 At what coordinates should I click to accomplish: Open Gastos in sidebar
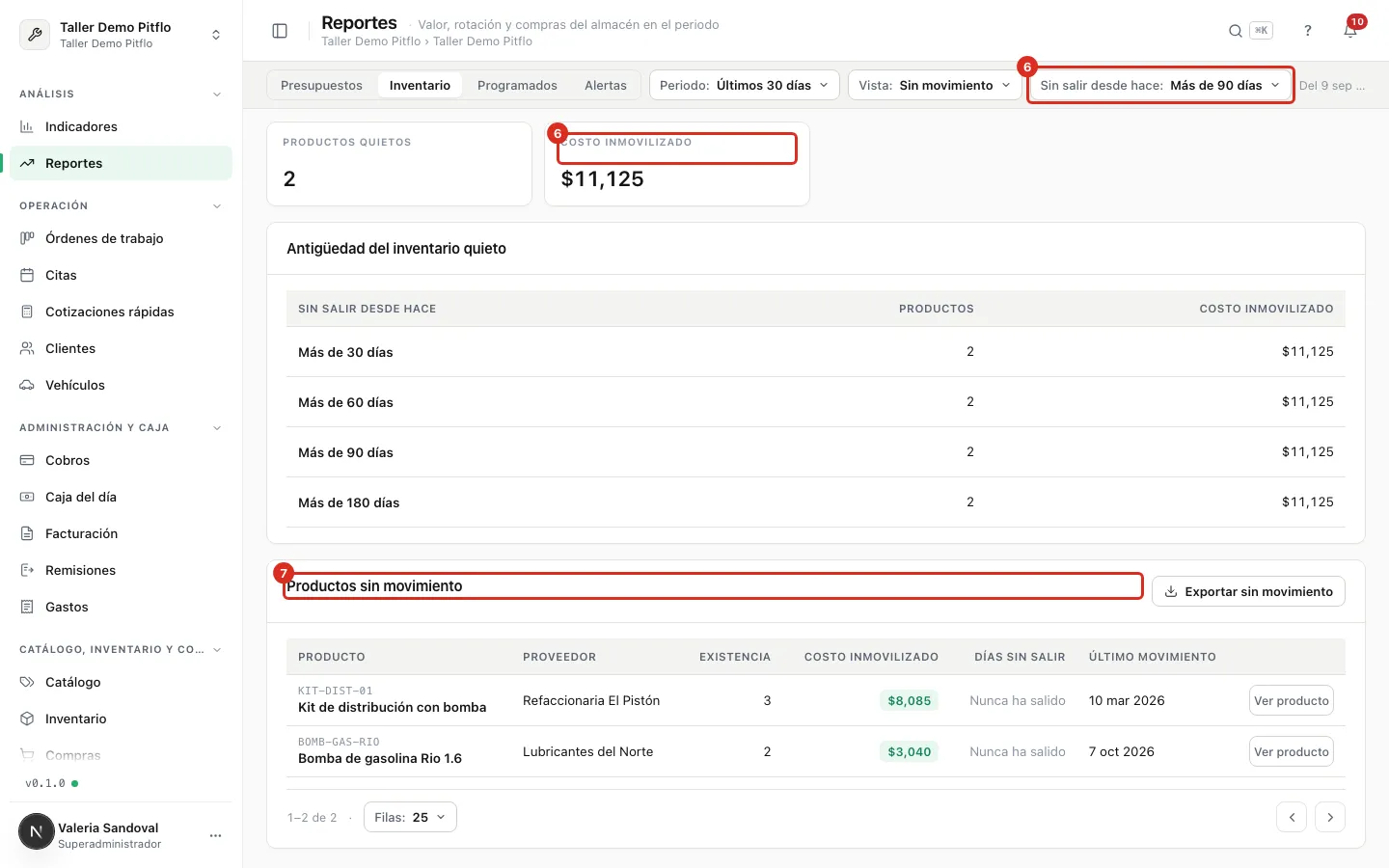[121, 607]
